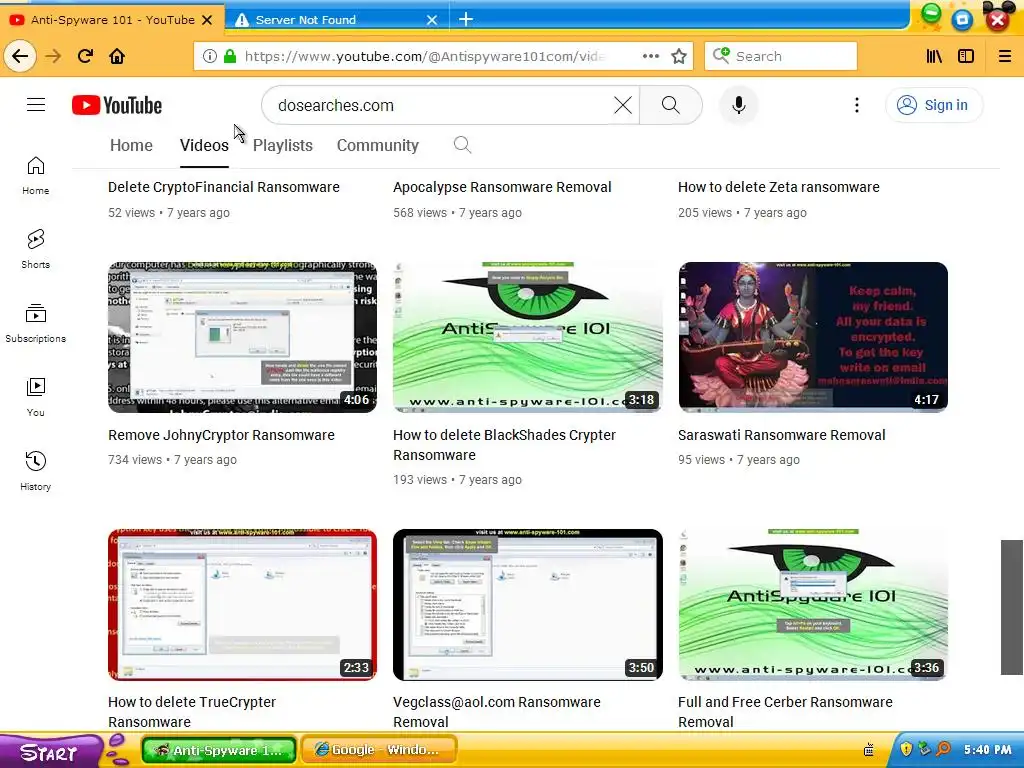The image size is (1024, 768).
Task: Open How to delete Zeta ransomware title
Action: [778, 187]
